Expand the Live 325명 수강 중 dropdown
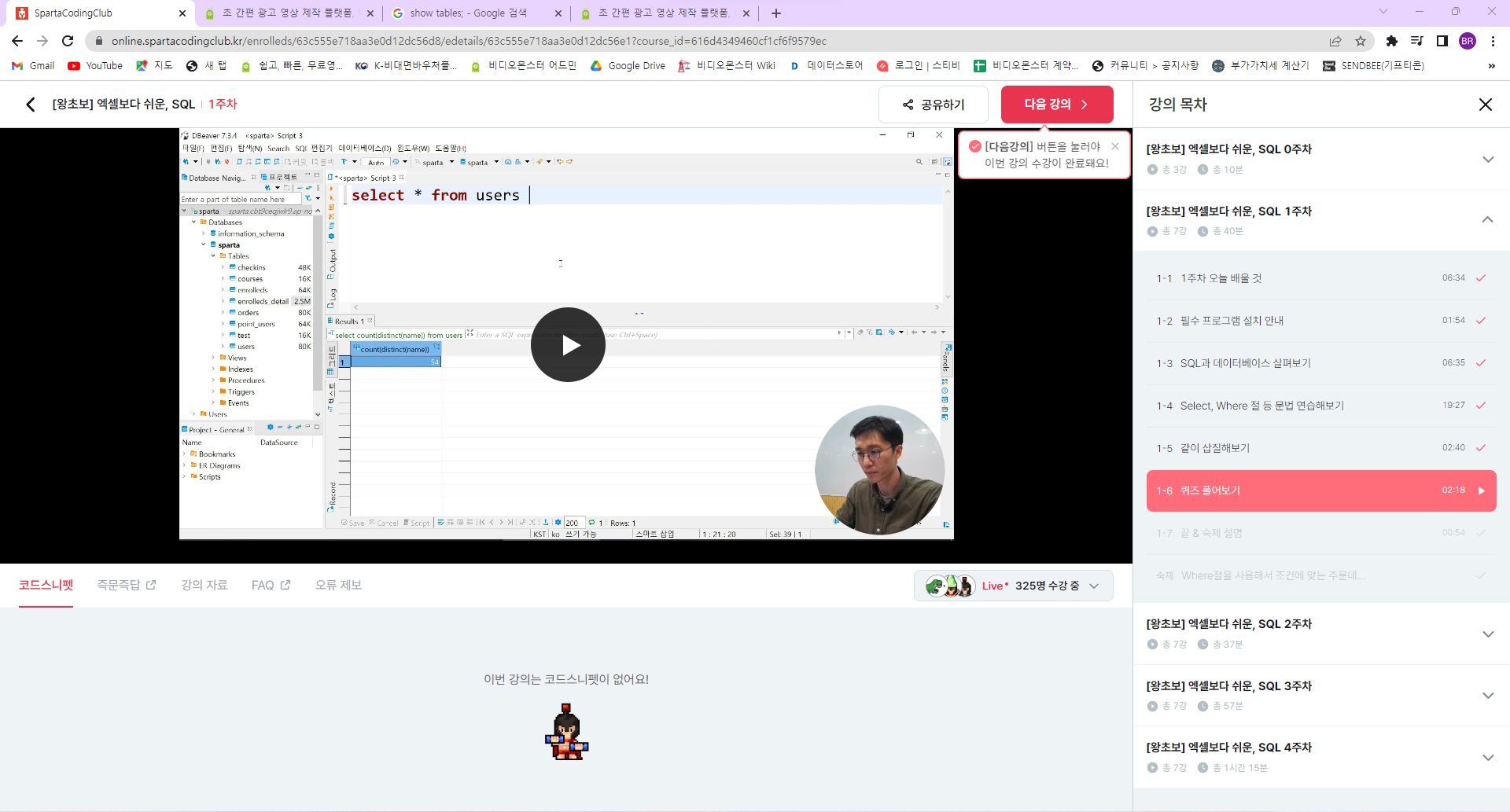This screenshot has height=812, width=1510. pyautogui.click(x=1013, y=586)
